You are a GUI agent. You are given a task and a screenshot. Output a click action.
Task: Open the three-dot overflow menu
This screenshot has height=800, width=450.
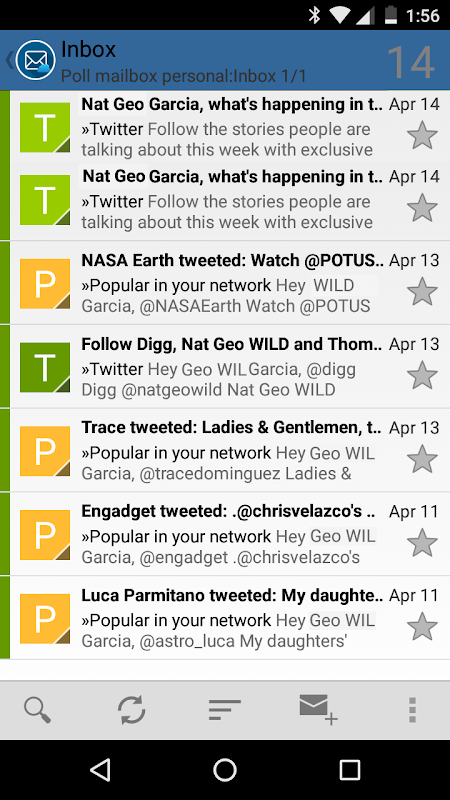[412, 710]
